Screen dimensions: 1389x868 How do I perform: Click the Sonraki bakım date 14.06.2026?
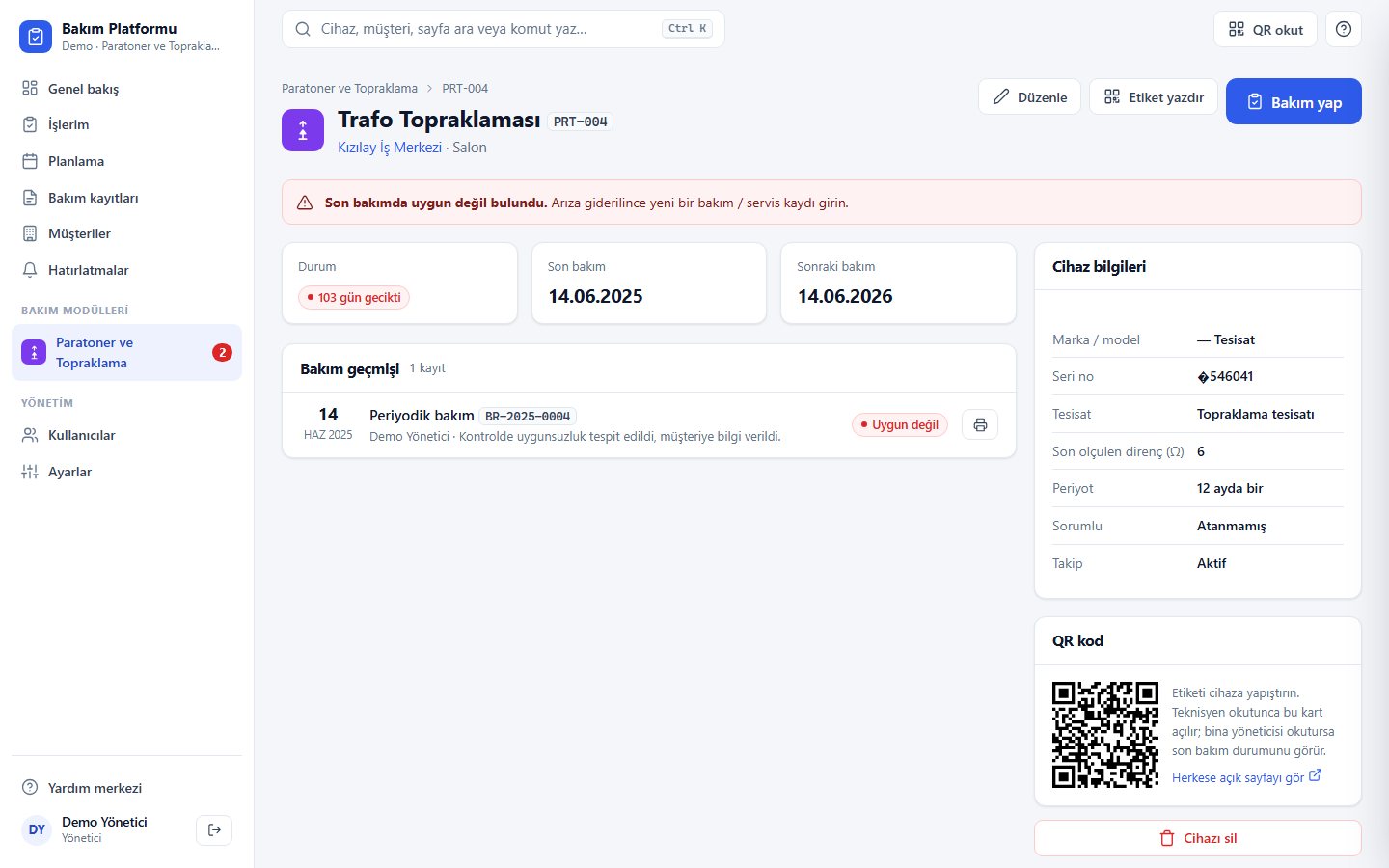[845, 296]
